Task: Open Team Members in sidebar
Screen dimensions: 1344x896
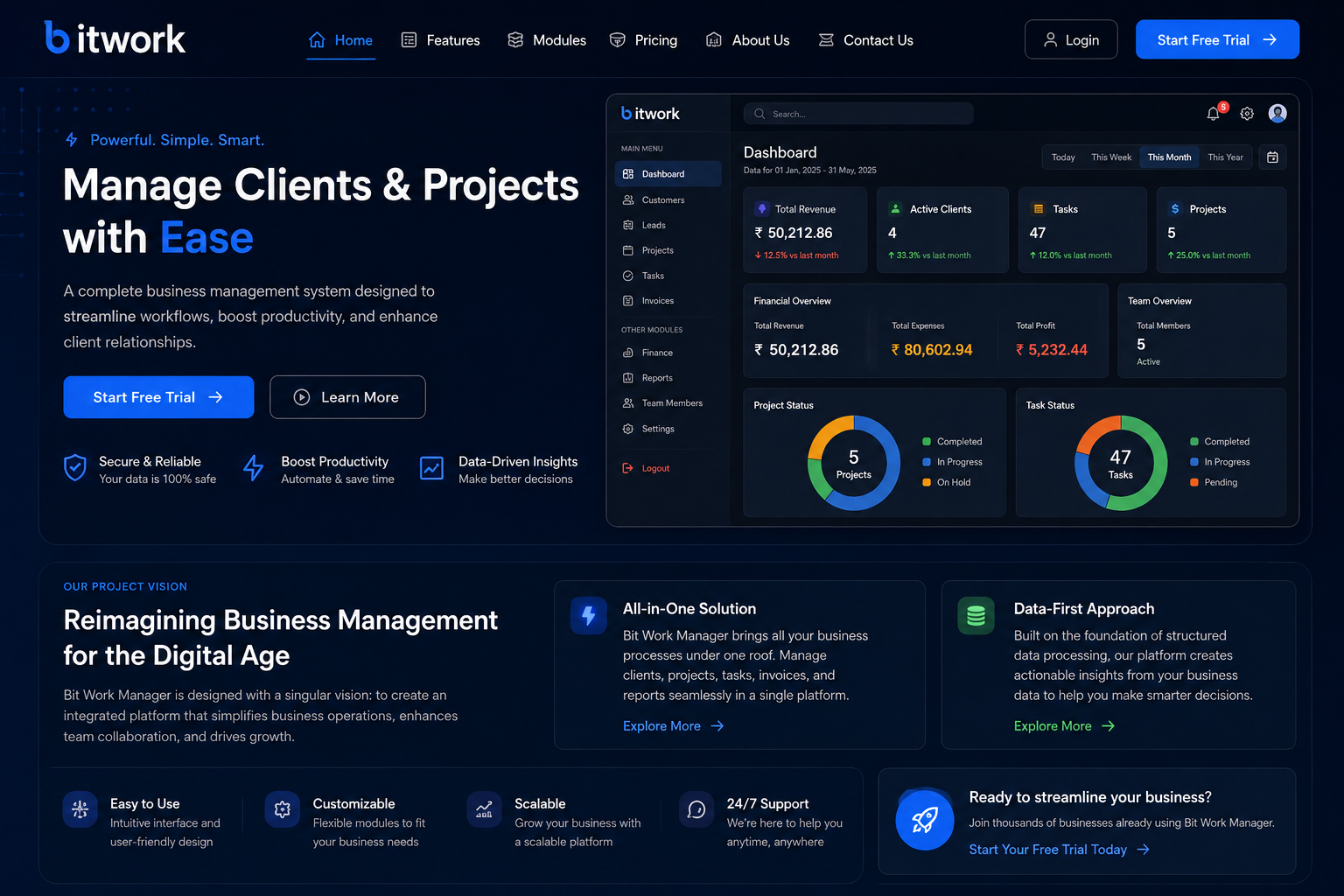Action: [x=668, y=403]
